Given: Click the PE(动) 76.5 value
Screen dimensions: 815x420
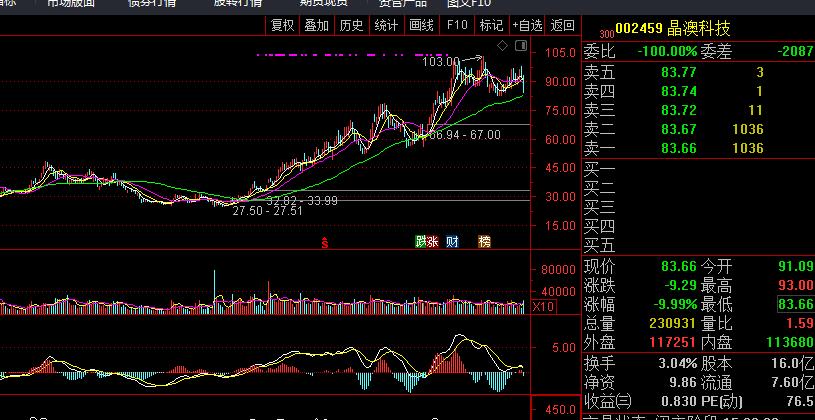Looking at the screenshot, I should 799,401.
